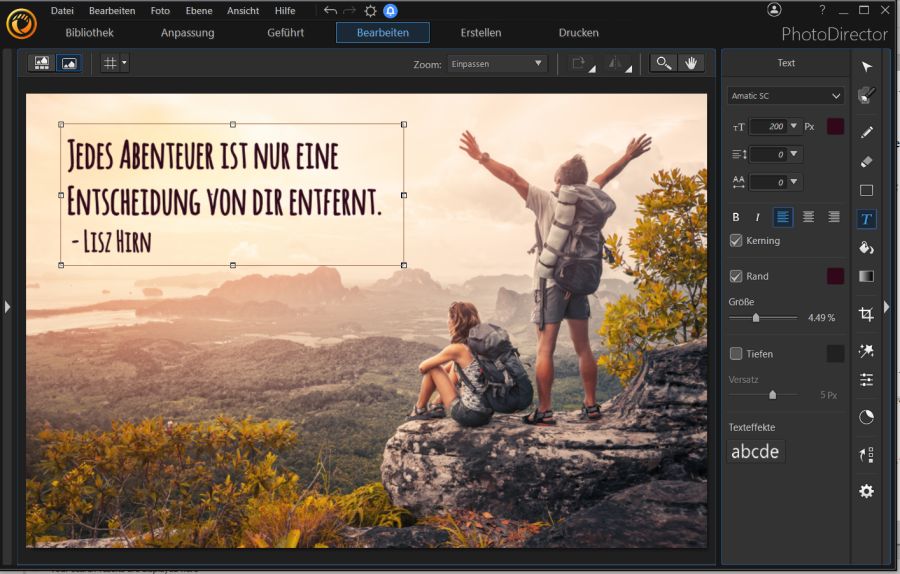Select the Text tool
This screenshot has height=574, width=900.
(x=866, y=219)
